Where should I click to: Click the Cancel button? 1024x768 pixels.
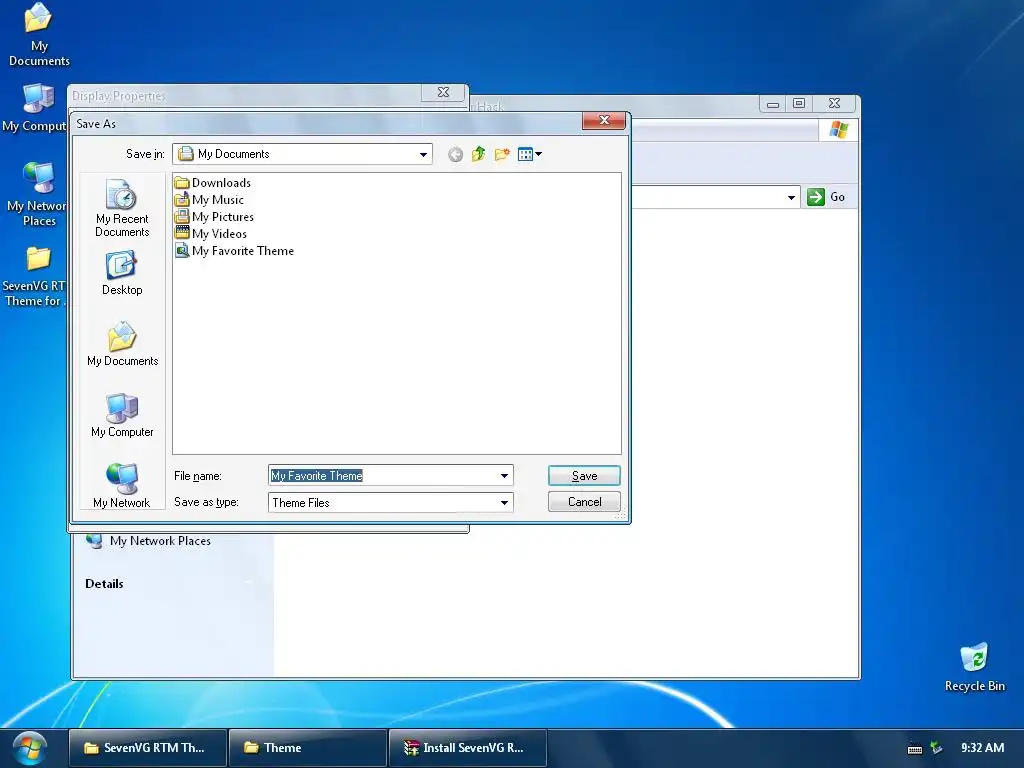coord(584,502)
